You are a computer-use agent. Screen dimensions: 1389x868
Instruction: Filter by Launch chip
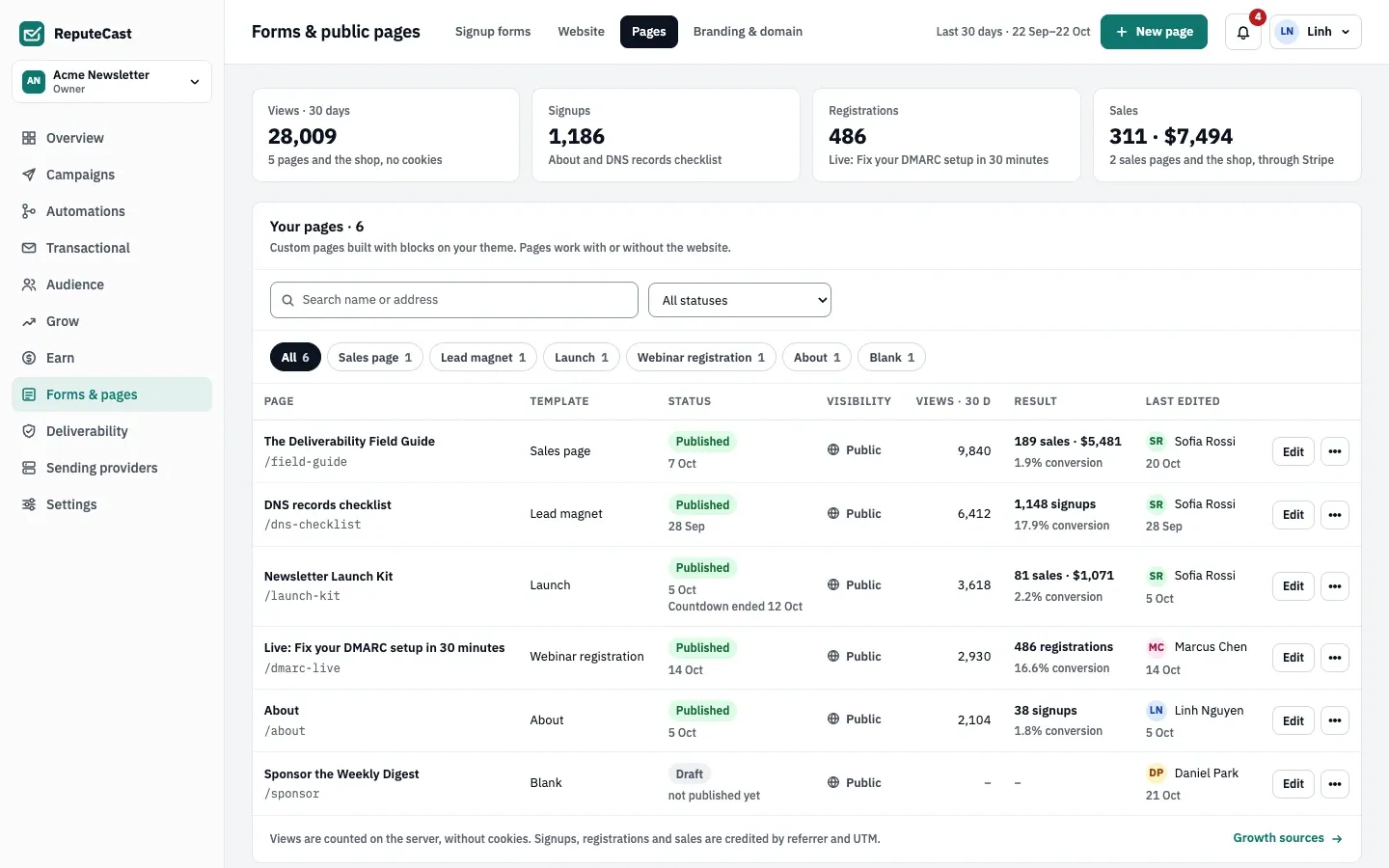[582, 357]
